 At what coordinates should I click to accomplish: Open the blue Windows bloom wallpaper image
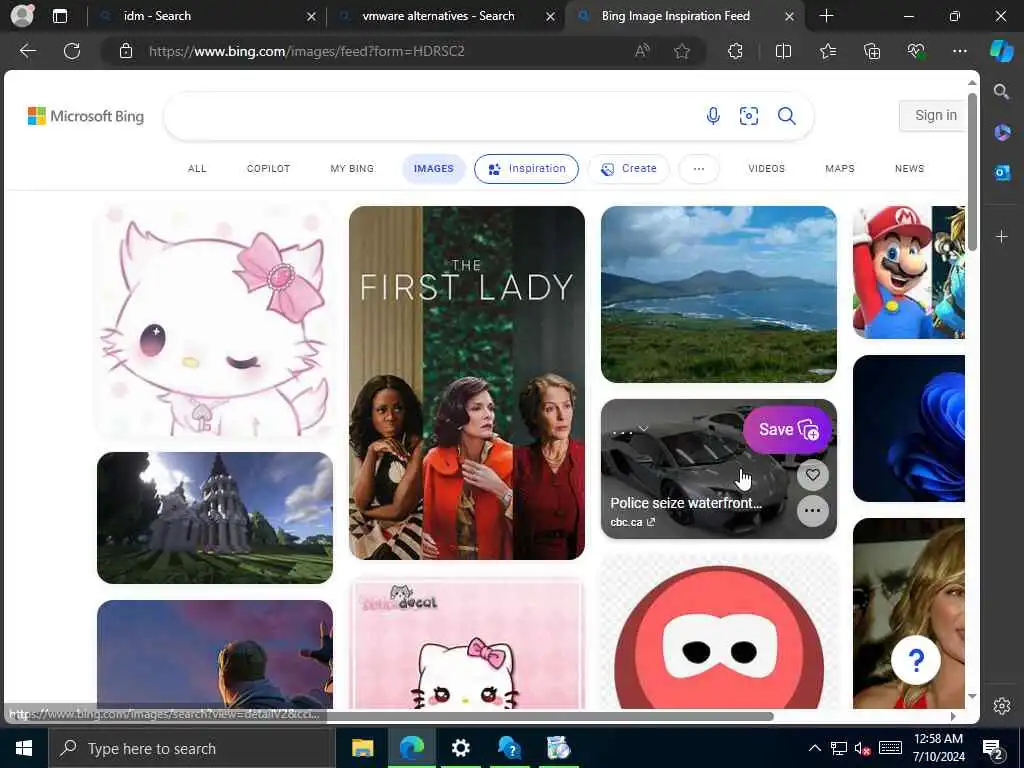click(x=908, y=428)
